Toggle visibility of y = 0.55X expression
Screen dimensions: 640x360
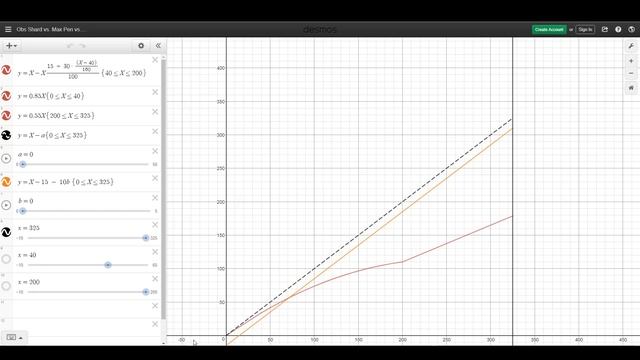6,116
